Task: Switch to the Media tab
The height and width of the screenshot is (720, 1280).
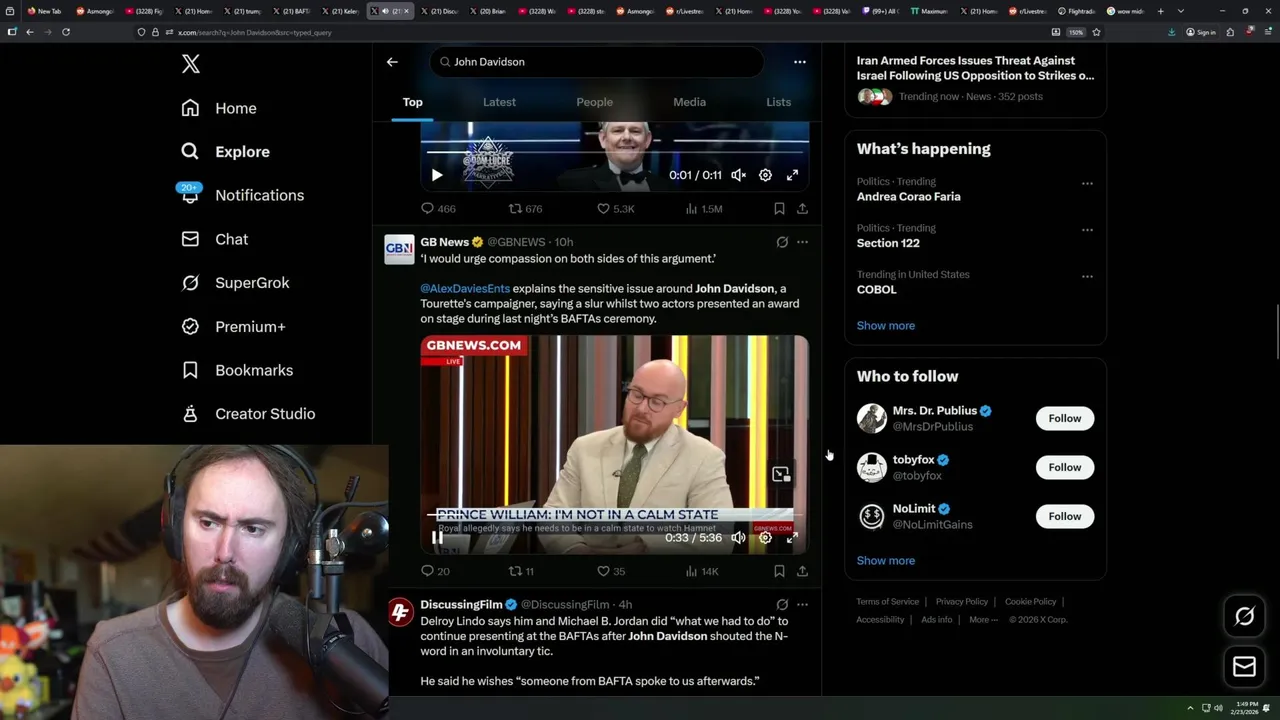Action: click(x=689, y=102)
